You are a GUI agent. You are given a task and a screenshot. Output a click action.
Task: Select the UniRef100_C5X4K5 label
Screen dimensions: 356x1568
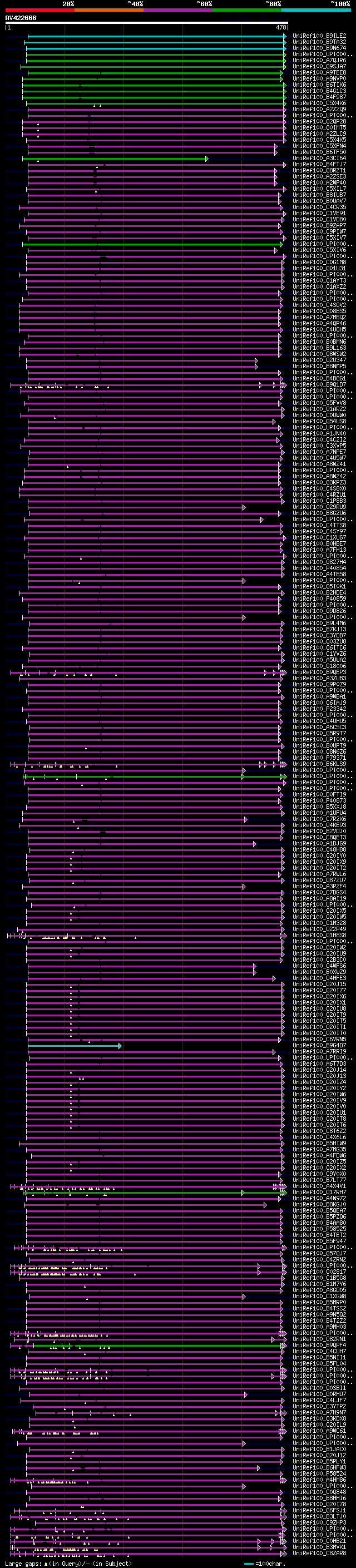pyautogui.click(x=319, y=140)
